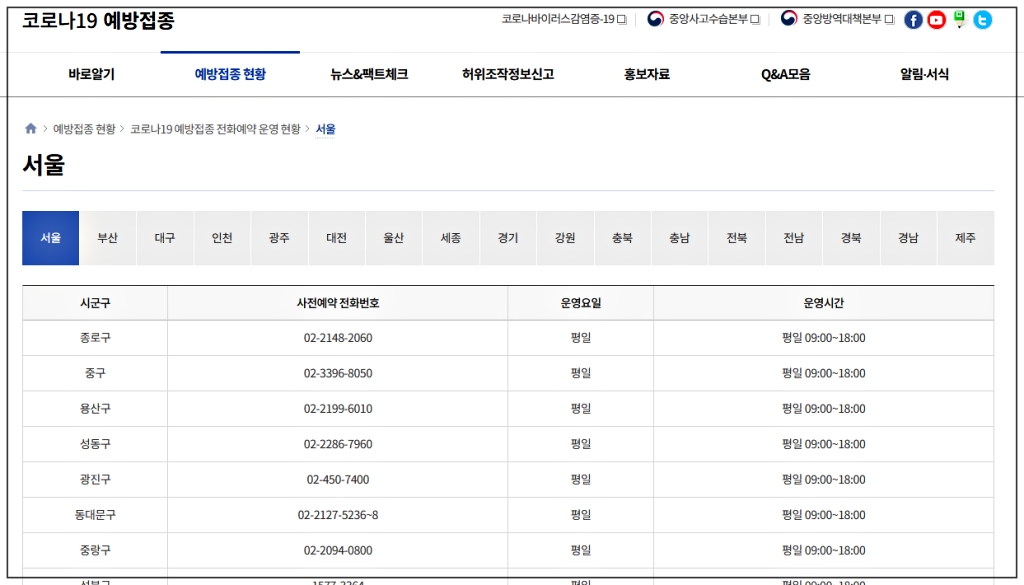The width and height of the screenshot is (1024, 585).
Task: Click the 용산구 table cell
Action: click(x=95, y=409)
